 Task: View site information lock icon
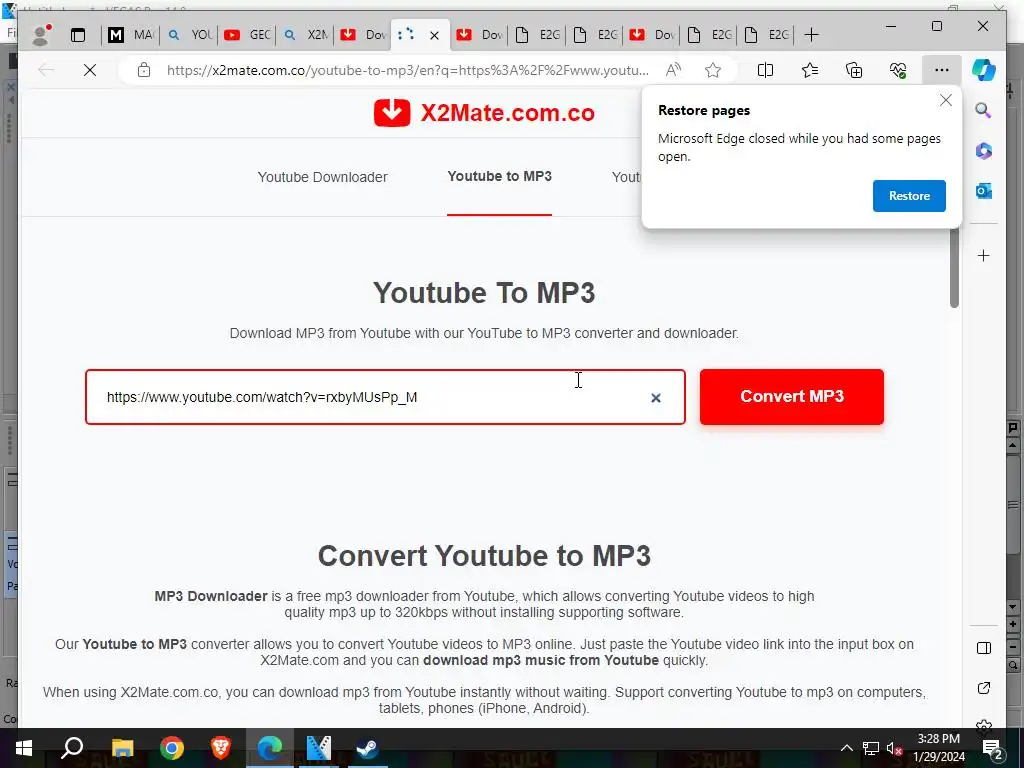(x=144, y=70)
